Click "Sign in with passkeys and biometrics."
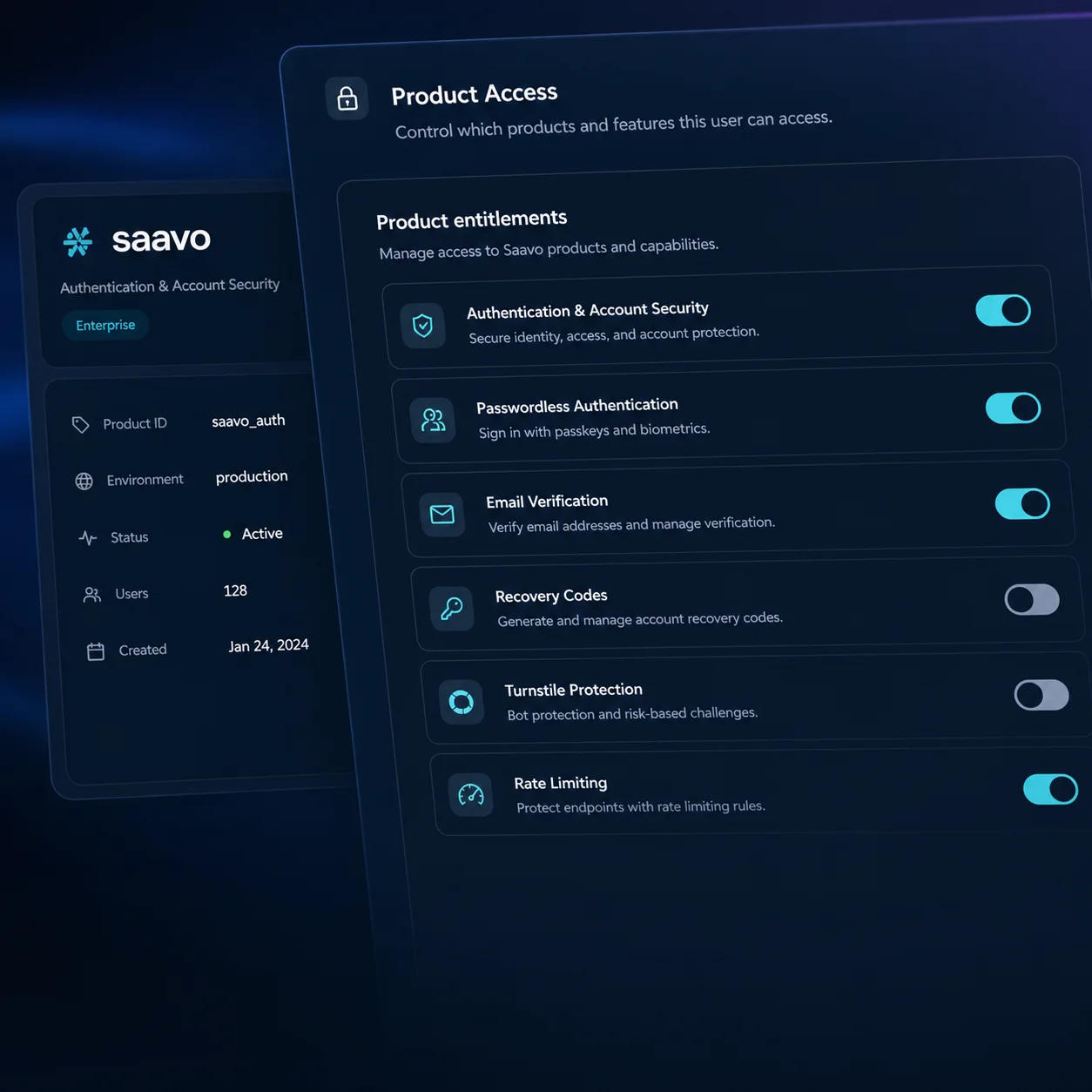1092x1092 pixels. [594, 430]
